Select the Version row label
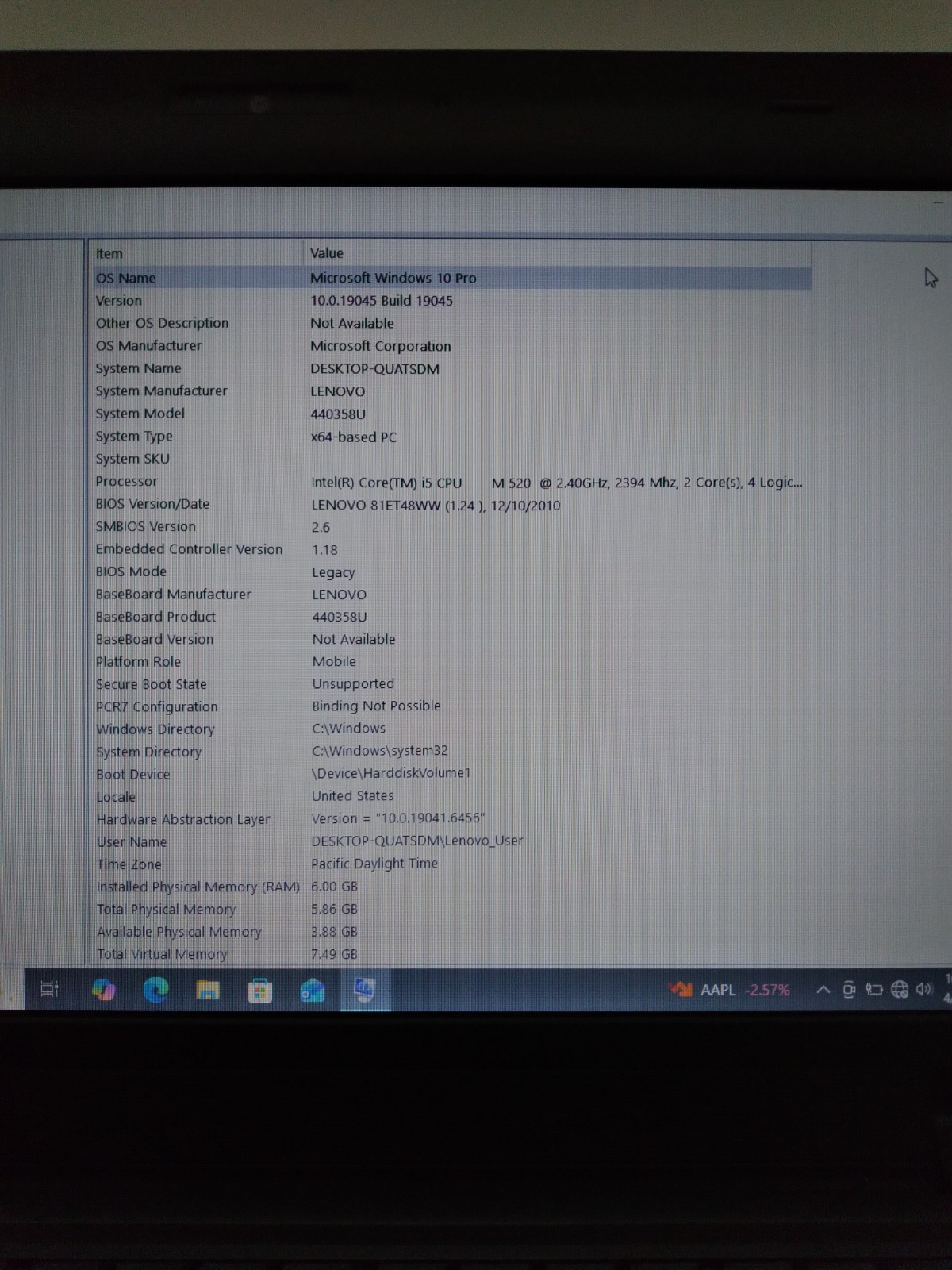 point(119,301)
